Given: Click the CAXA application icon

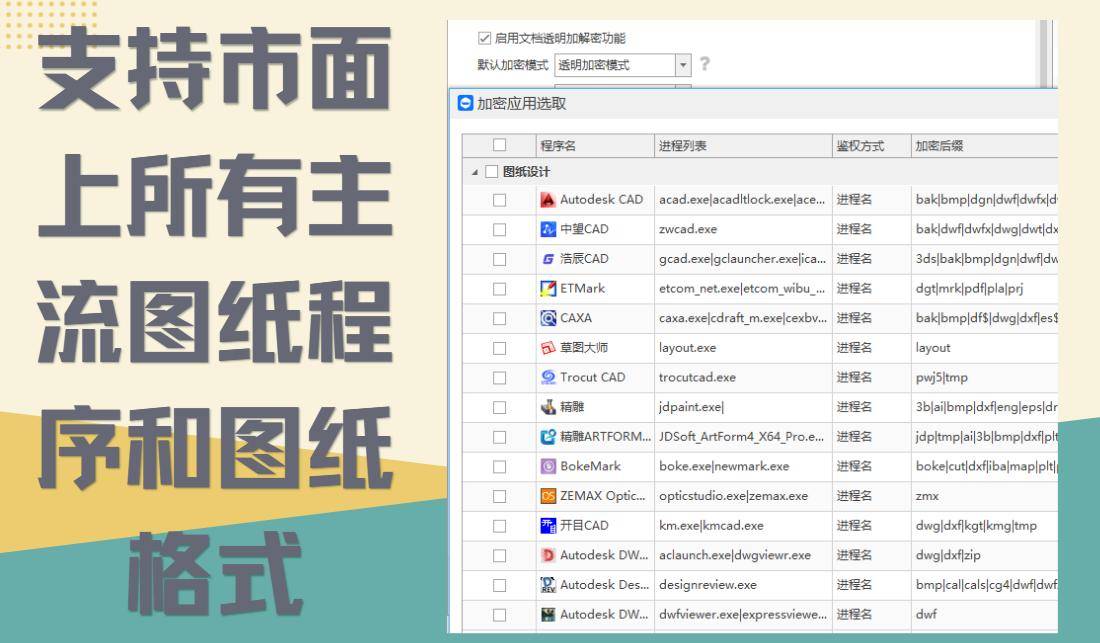Looking at the screenshot, I should 547,318.
